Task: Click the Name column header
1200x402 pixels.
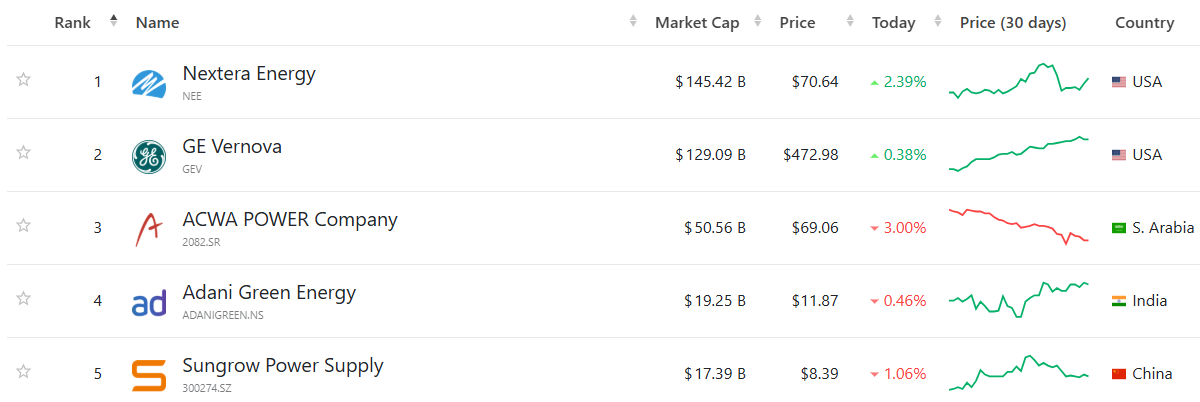Action: pos(157,23)
